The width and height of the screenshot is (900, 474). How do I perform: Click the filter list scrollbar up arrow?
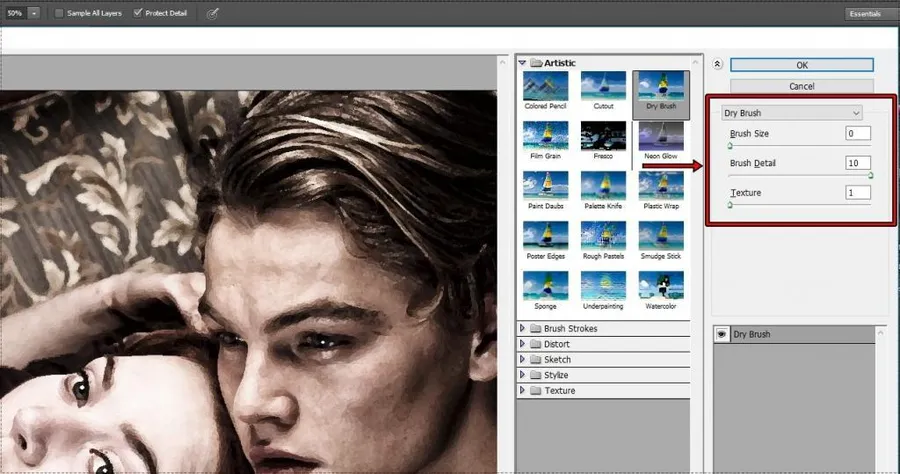coord(696,62)
